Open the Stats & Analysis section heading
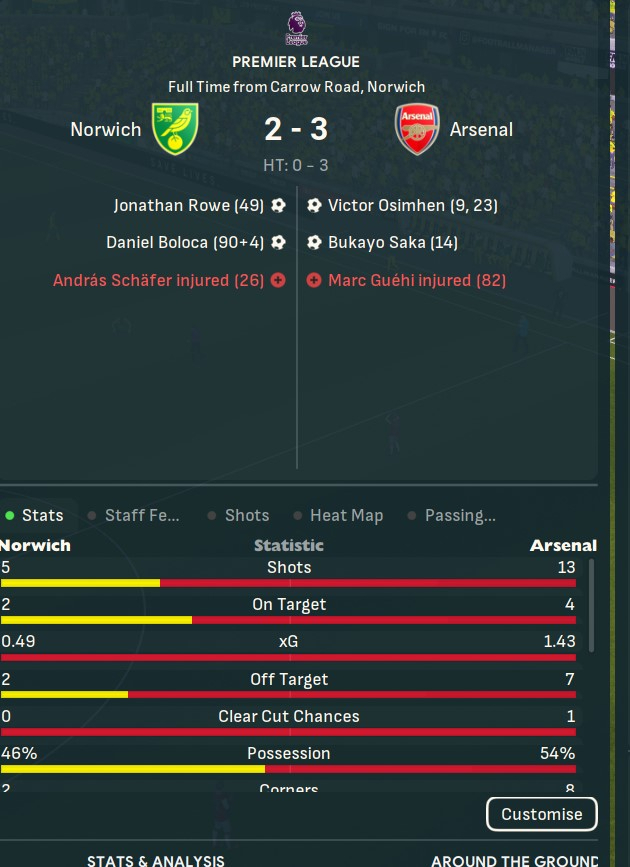Image resolution: width=630 pixels, height=867 pixels. (156, 860)
